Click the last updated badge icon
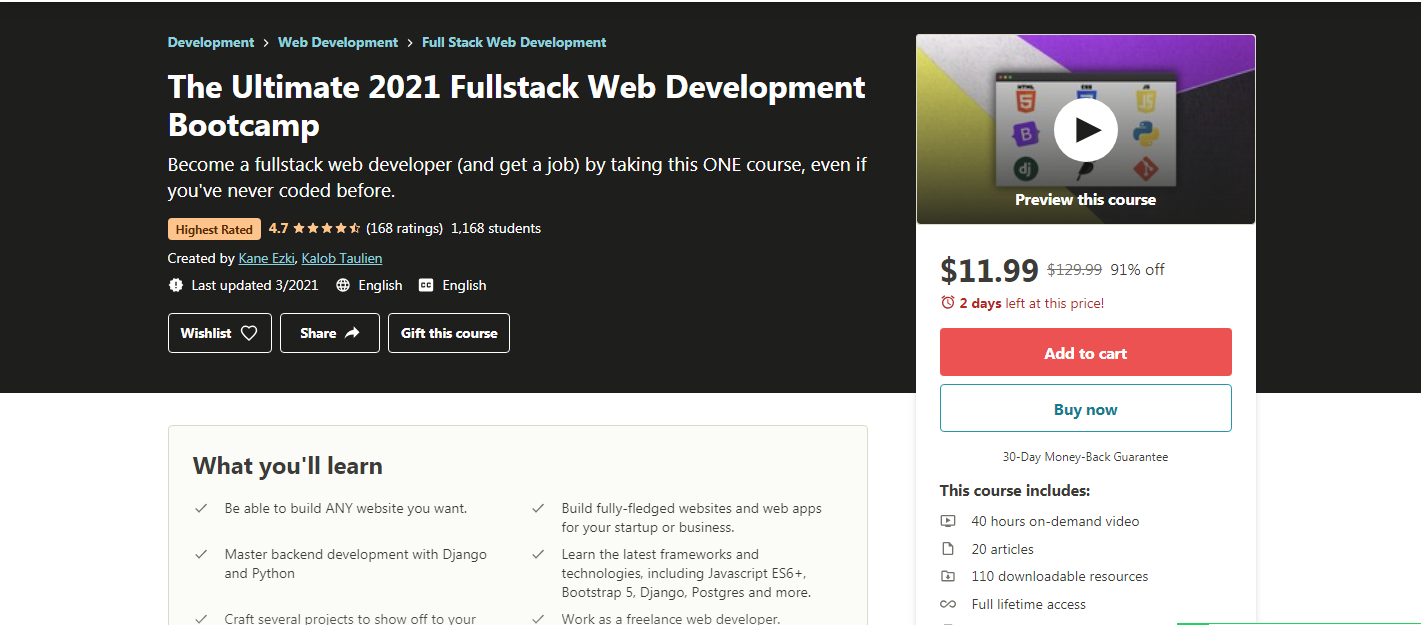Screen dimensions: 1421x625 (x=176, y=285)
